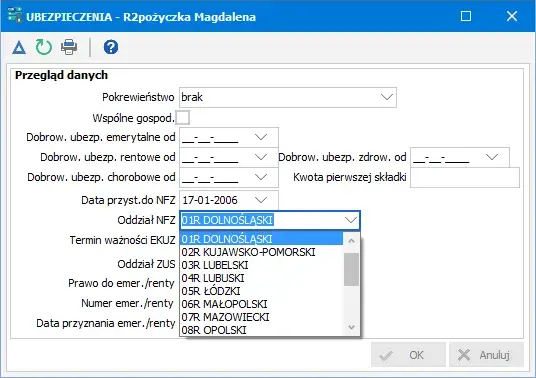Screen dimensions: 536x378
Task: Choose 03R LUBELSKI from the list
Action: click(262, 265)
